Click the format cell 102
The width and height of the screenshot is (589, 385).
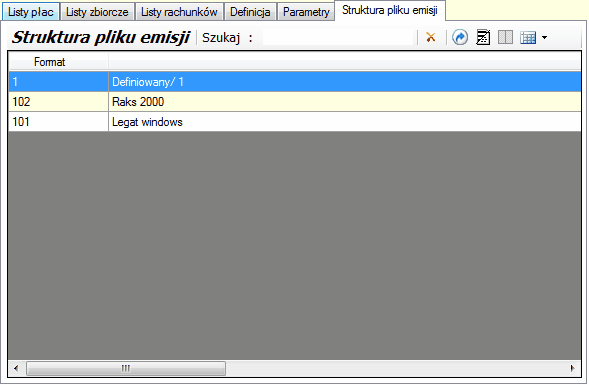pyautogui.click(x=58, y=101)
